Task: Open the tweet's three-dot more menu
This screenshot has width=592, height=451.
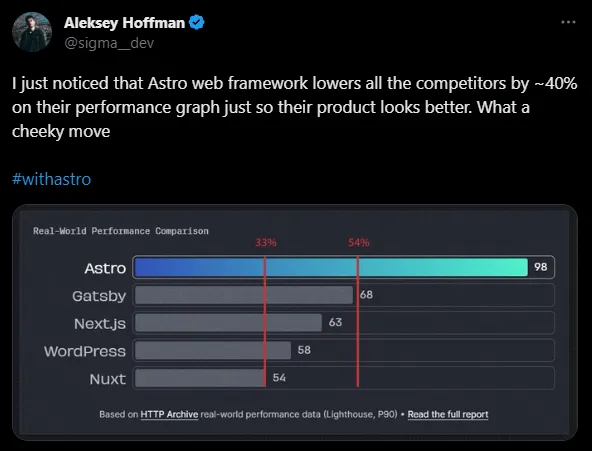Action: click(x=568, y=22)
